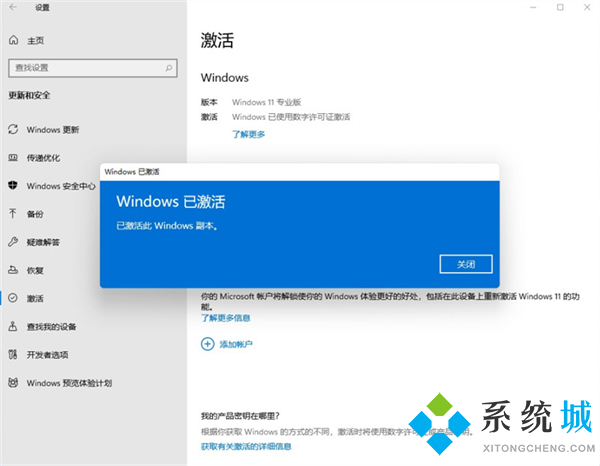The width and height of the screenshot is (600, 466).
Task: Click Windows 已激活 dialog title bar
Action: coord(300,172)
